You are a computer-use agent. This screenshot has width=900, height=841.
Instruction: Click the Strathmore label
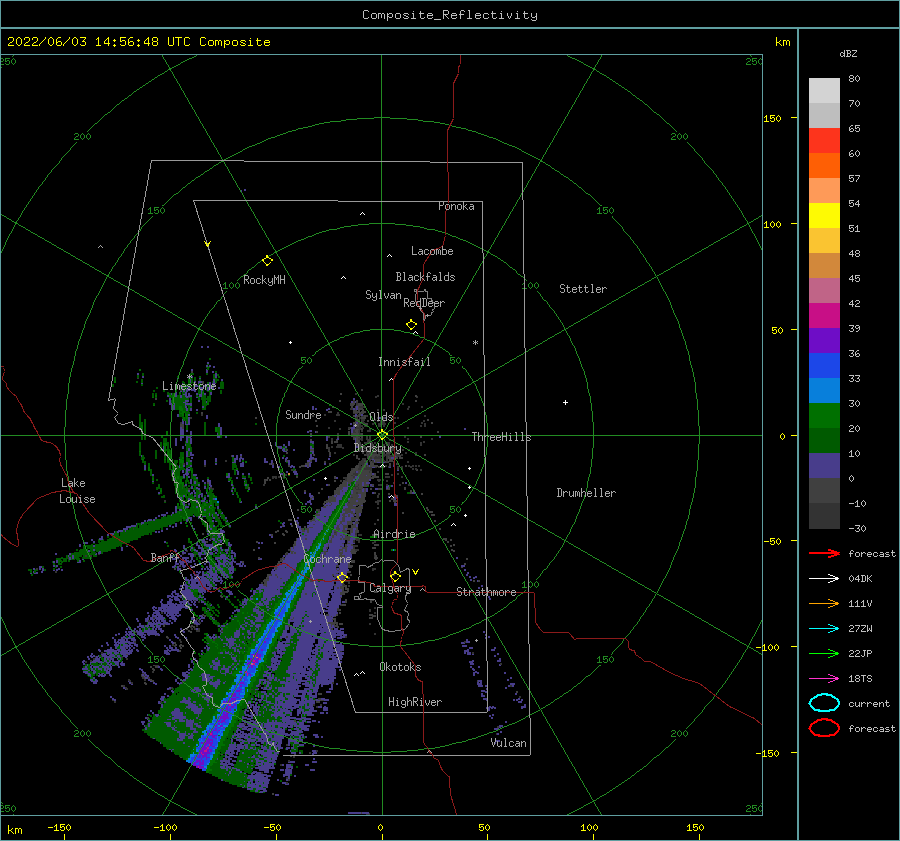[x=486, y=592]
